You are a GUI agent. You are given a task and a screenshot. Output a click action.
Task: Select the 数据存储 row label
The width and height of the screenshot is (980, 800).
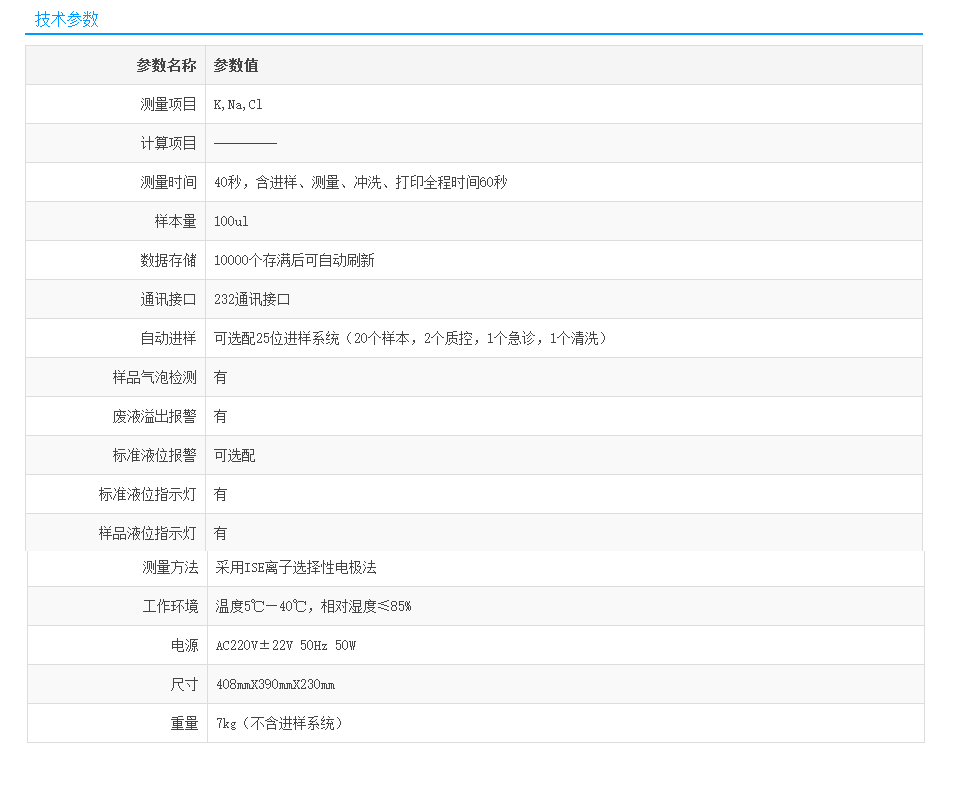click(x=168, y=260)
